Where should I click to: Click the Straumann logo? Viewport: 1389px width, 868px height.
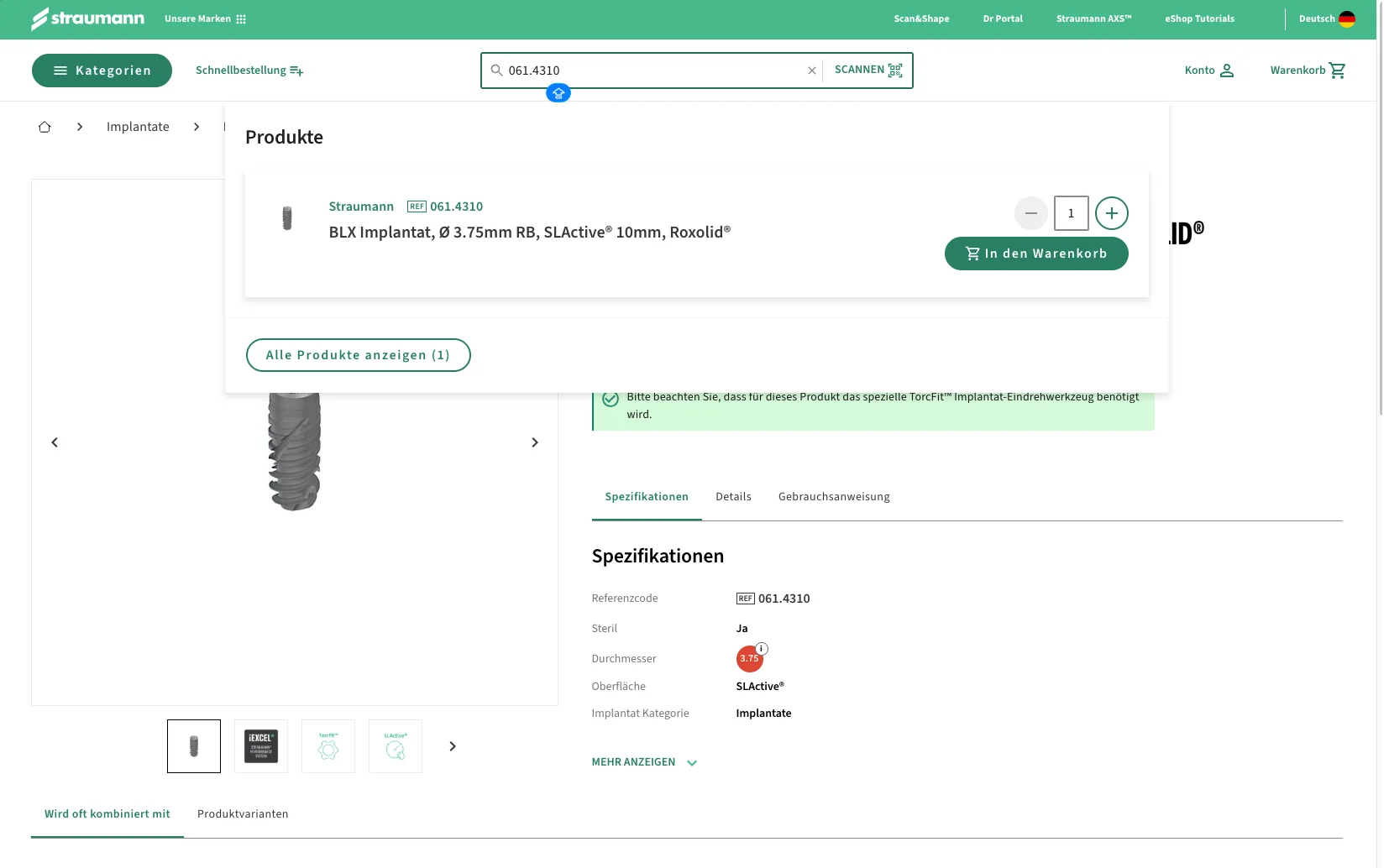[87, 18]
